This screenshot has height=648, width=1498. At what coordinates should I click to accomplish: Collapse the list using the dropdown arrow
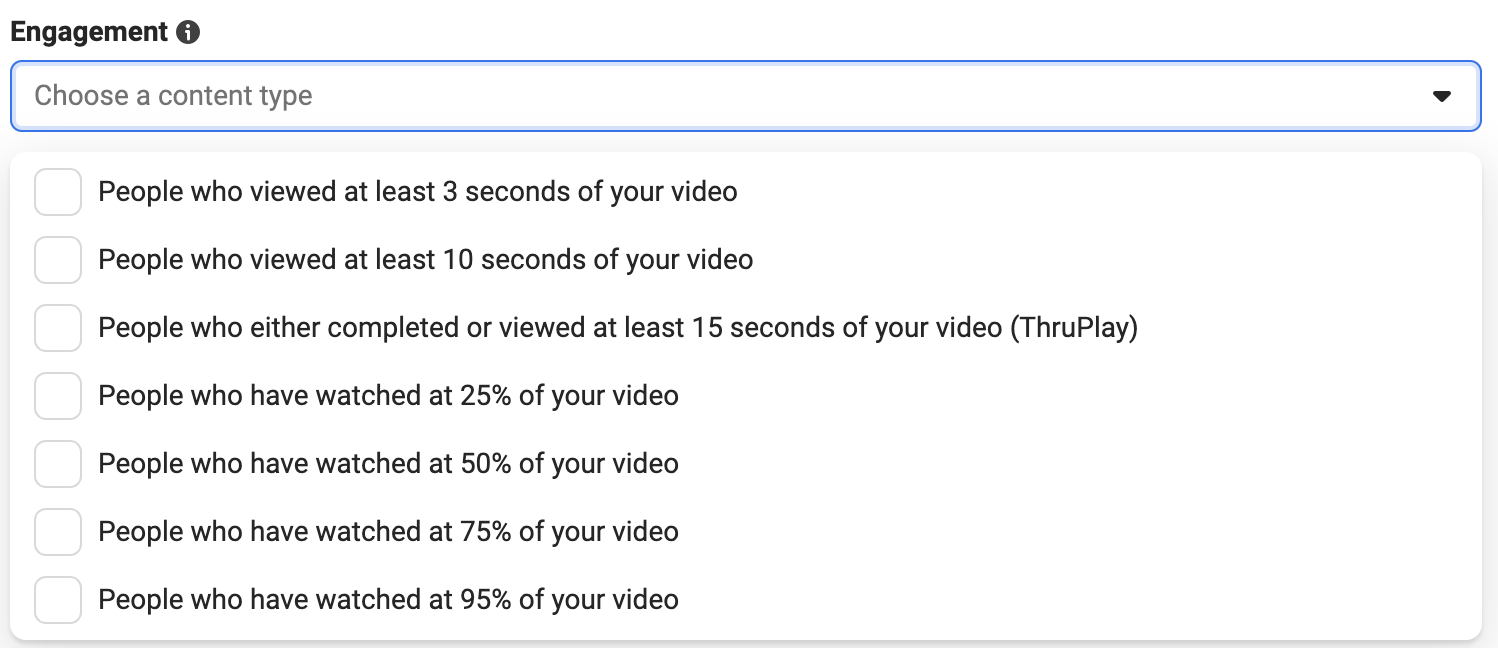pyautogui.click(x=1441, y=96)
